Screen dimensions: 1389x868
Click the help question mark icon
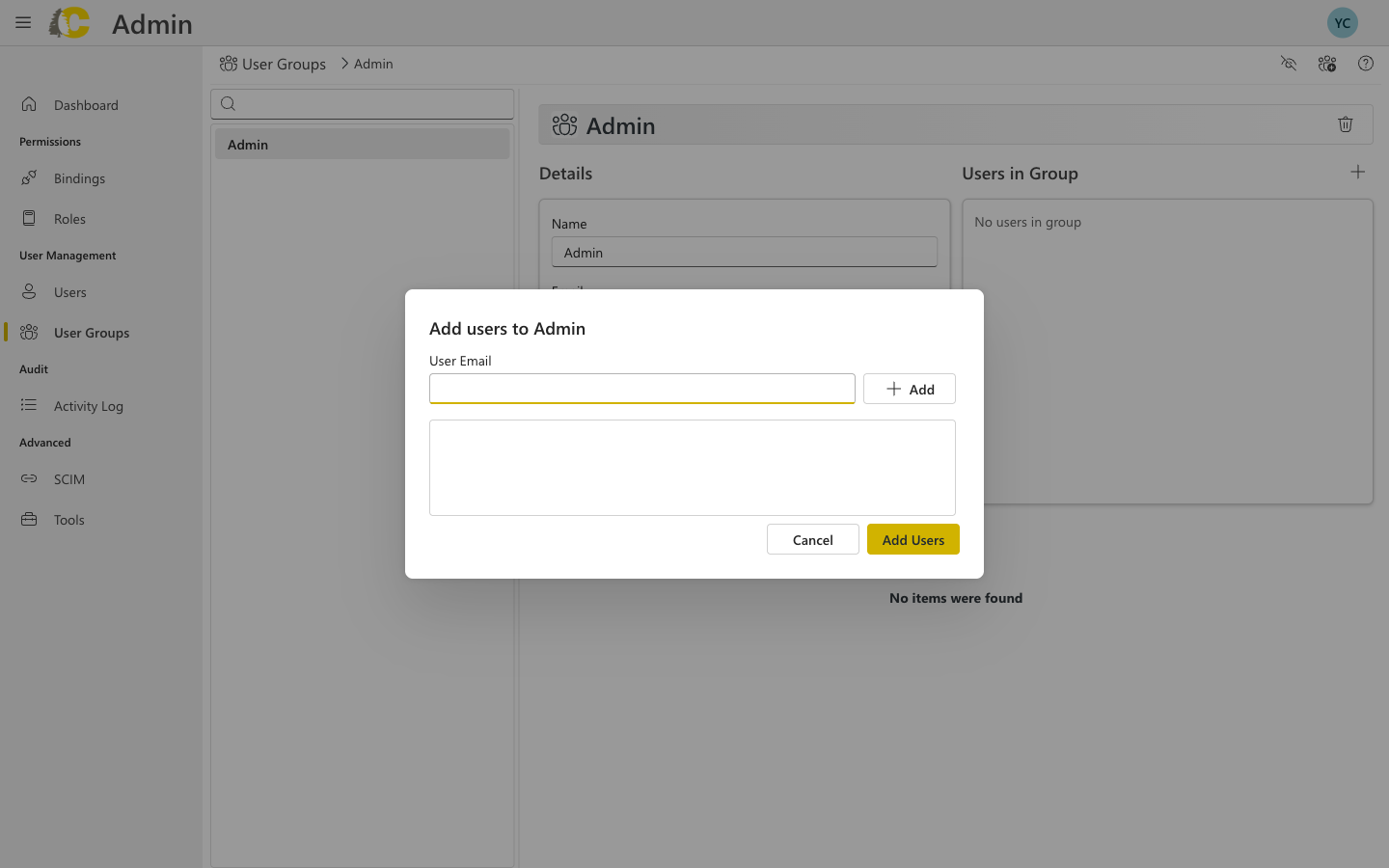coord(1365,63)
